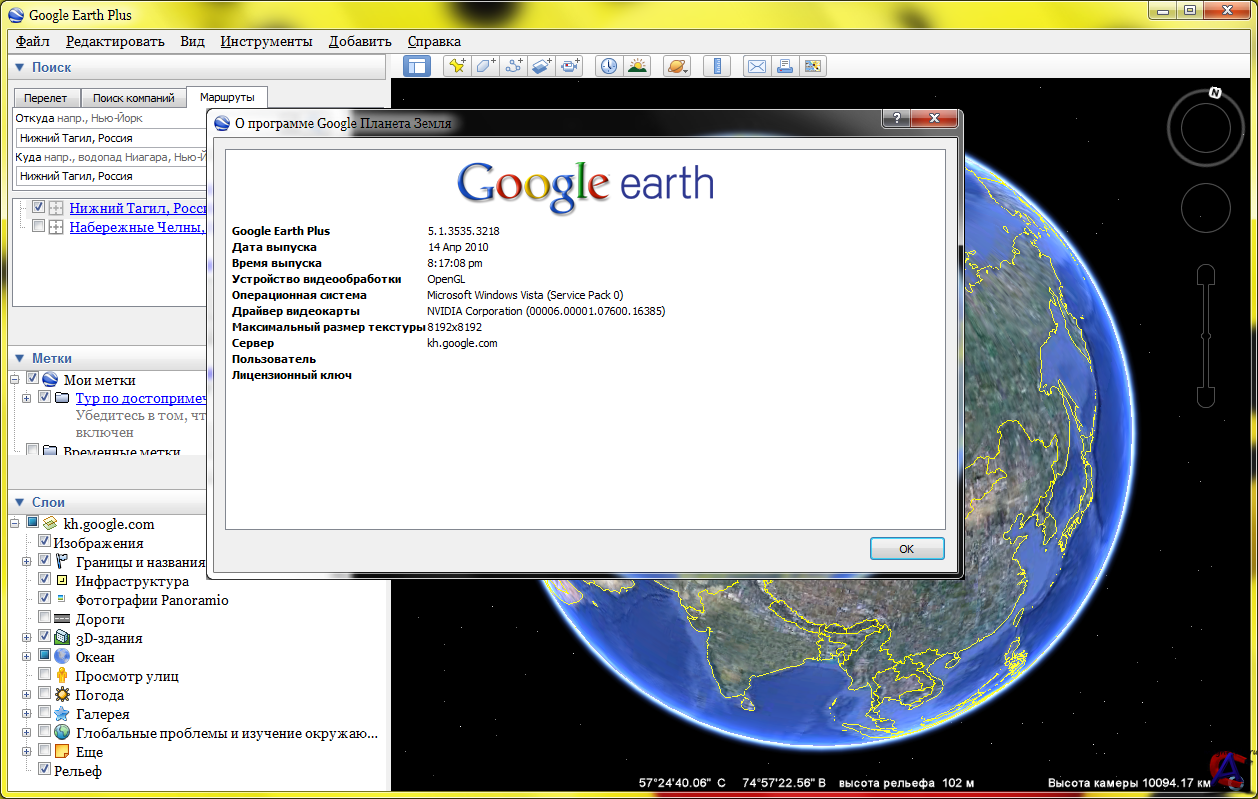Expand the Погода layer tree node
Screen dimensions: 1258x799
[27, 695]
